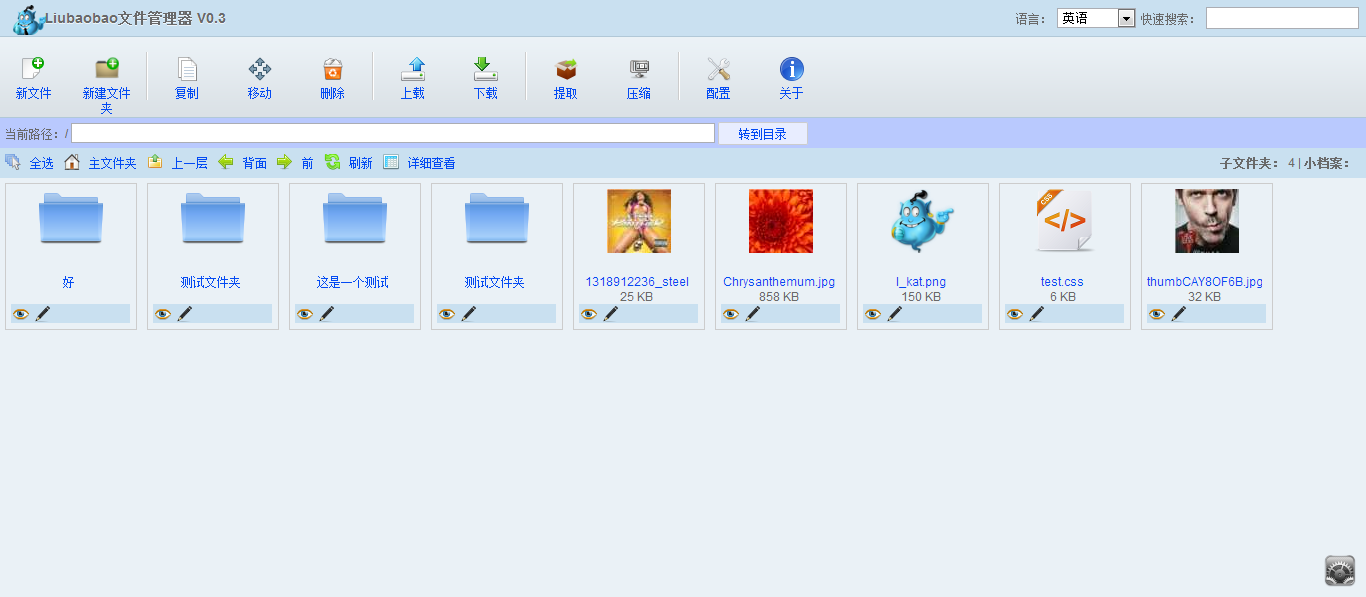The height and width of the screenshot is (597, 1366).
Task: Open 配置 configuration tools icon
Action: pyautogui.click(x=718, y=69)
